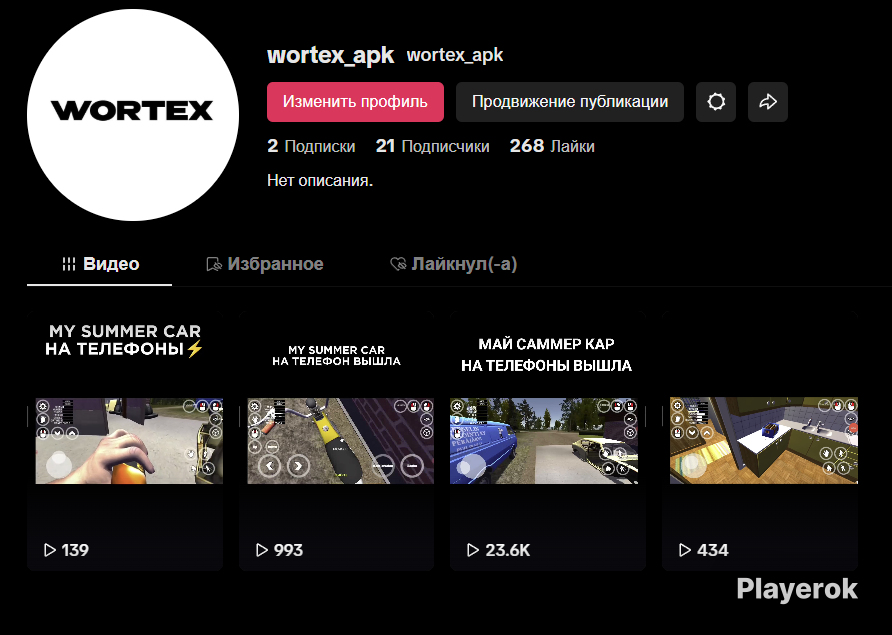Click the 139 view count
This screenshot has height=635, width=892.
[75, 550]
